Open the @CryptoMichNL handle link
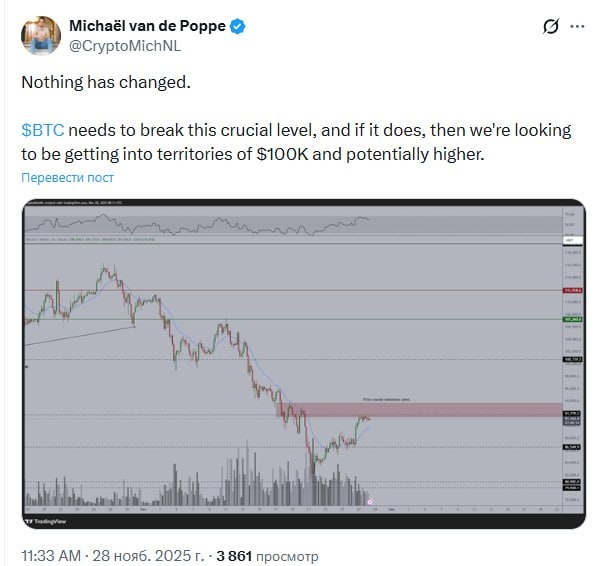 (125, 46)
